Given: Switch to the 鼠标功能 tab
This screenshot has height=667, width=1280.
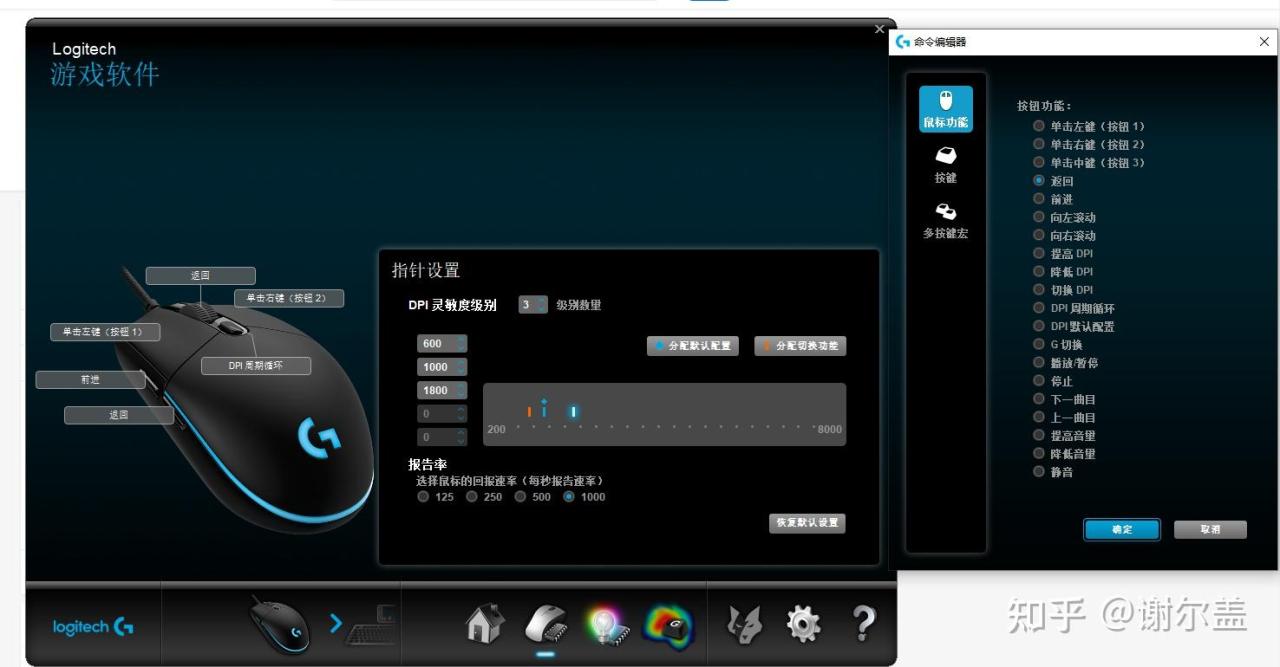Looking at the screenshot, I should 945,109.
